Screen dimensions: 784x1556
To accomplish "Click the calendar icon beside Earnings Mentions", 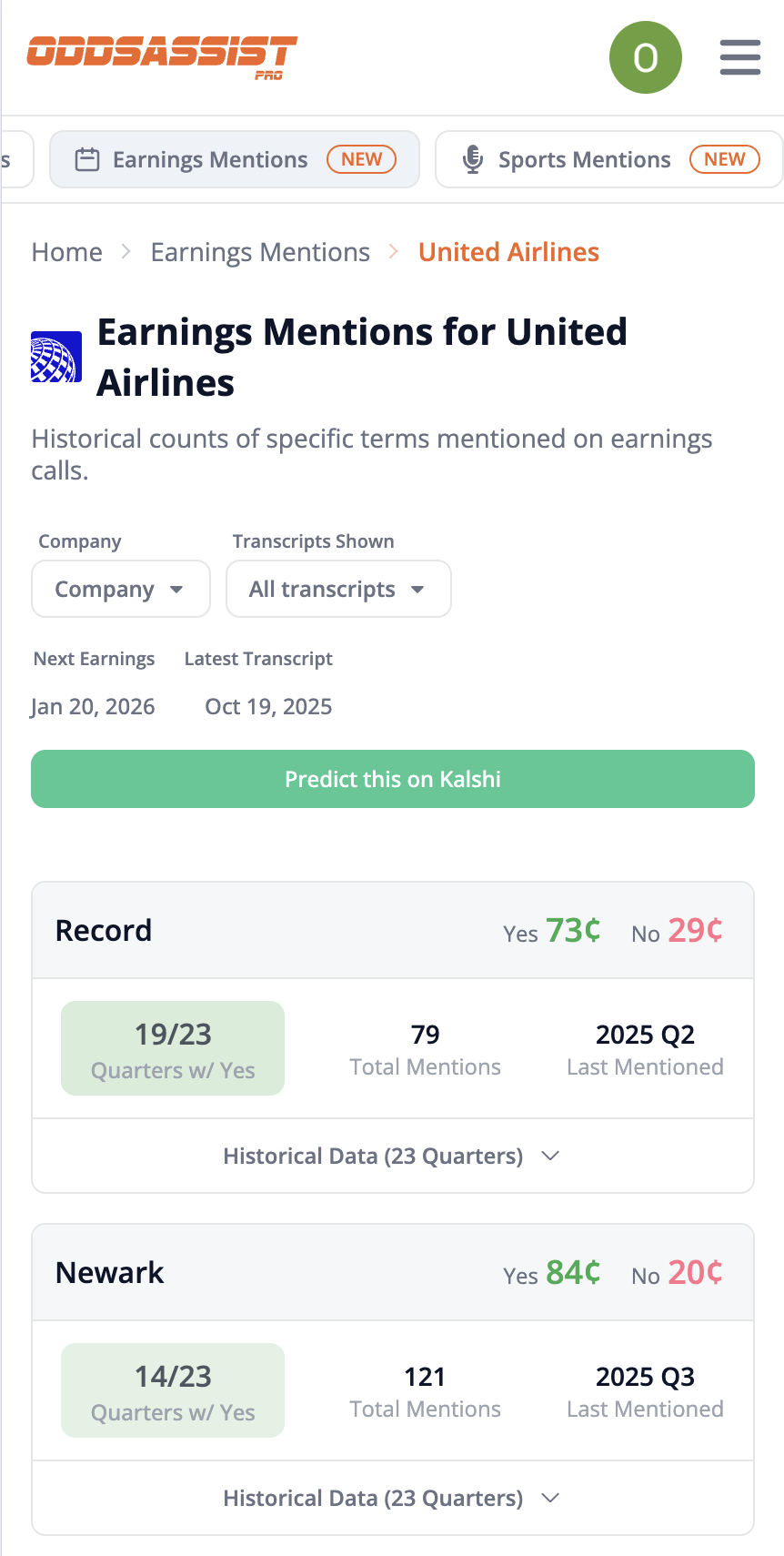I will click(x=87, y=158).
